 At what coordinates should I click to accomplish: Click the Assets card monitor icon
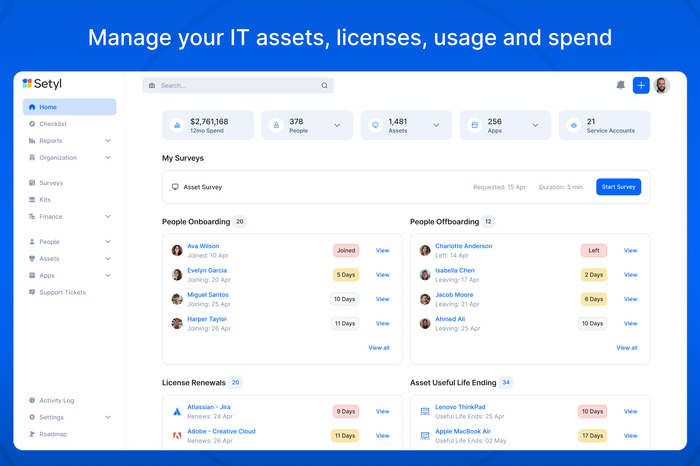(375, 125)
